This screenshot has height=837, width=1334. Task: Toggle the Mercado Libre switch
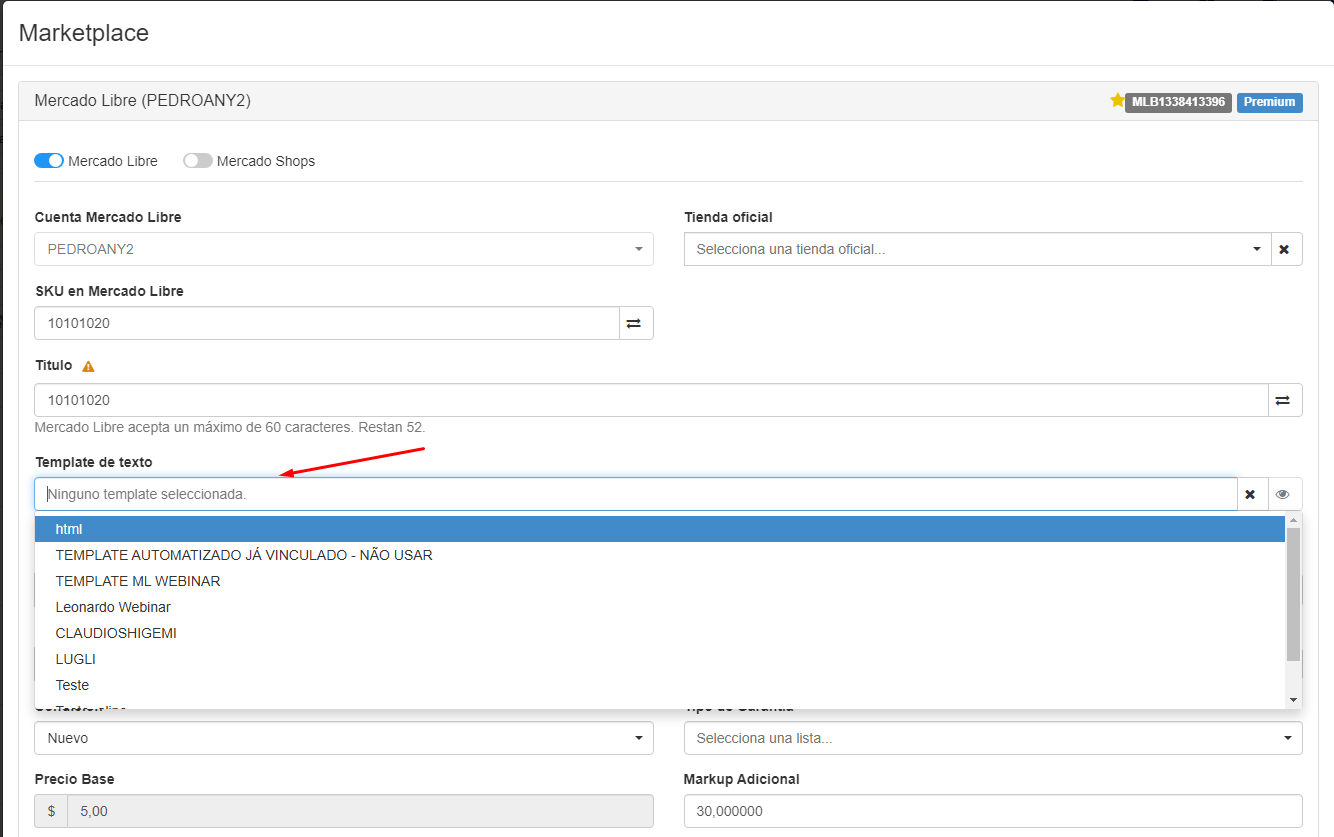(x=49, y=161)
